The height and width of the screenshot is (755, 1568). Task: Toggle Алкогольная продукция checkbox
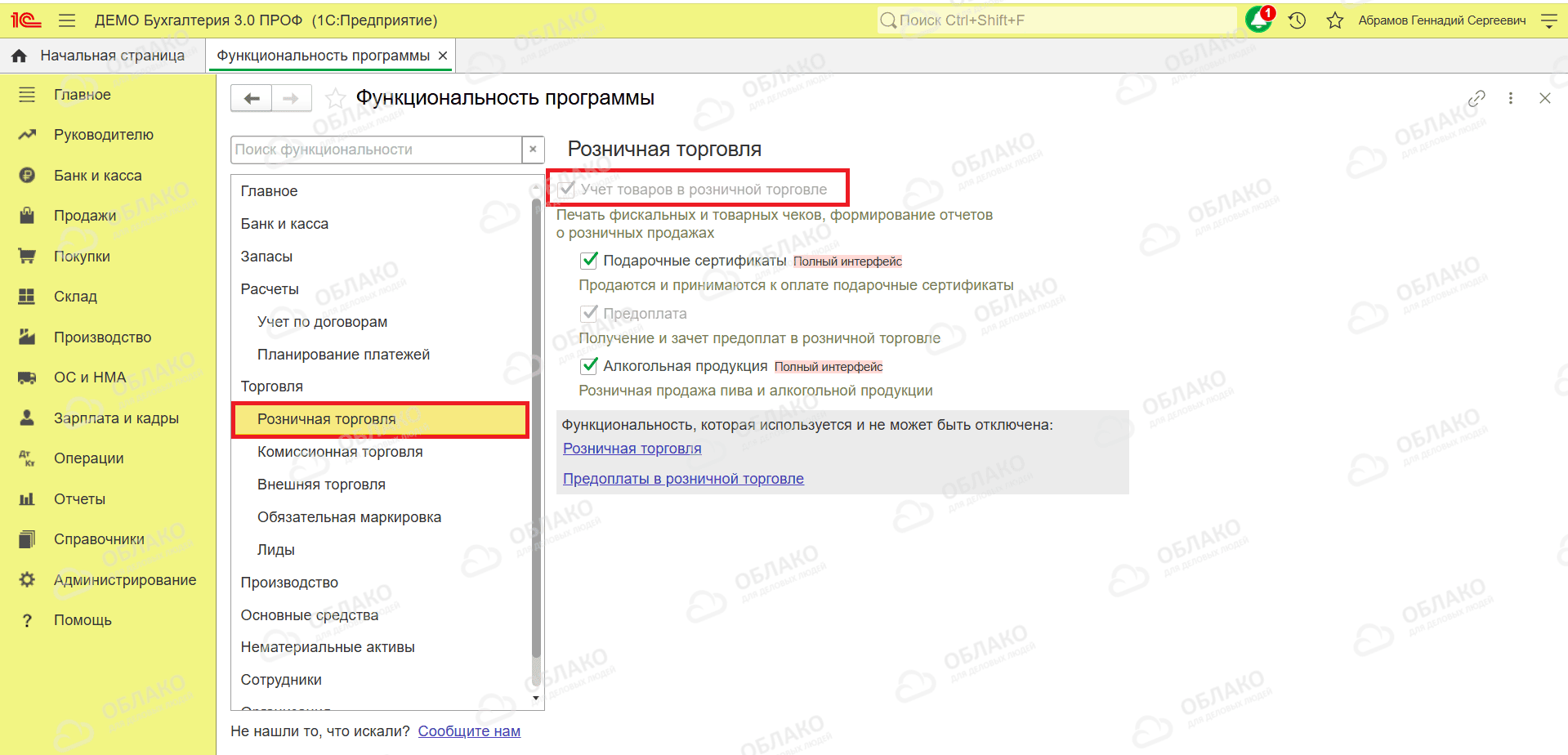coord(589,366)
